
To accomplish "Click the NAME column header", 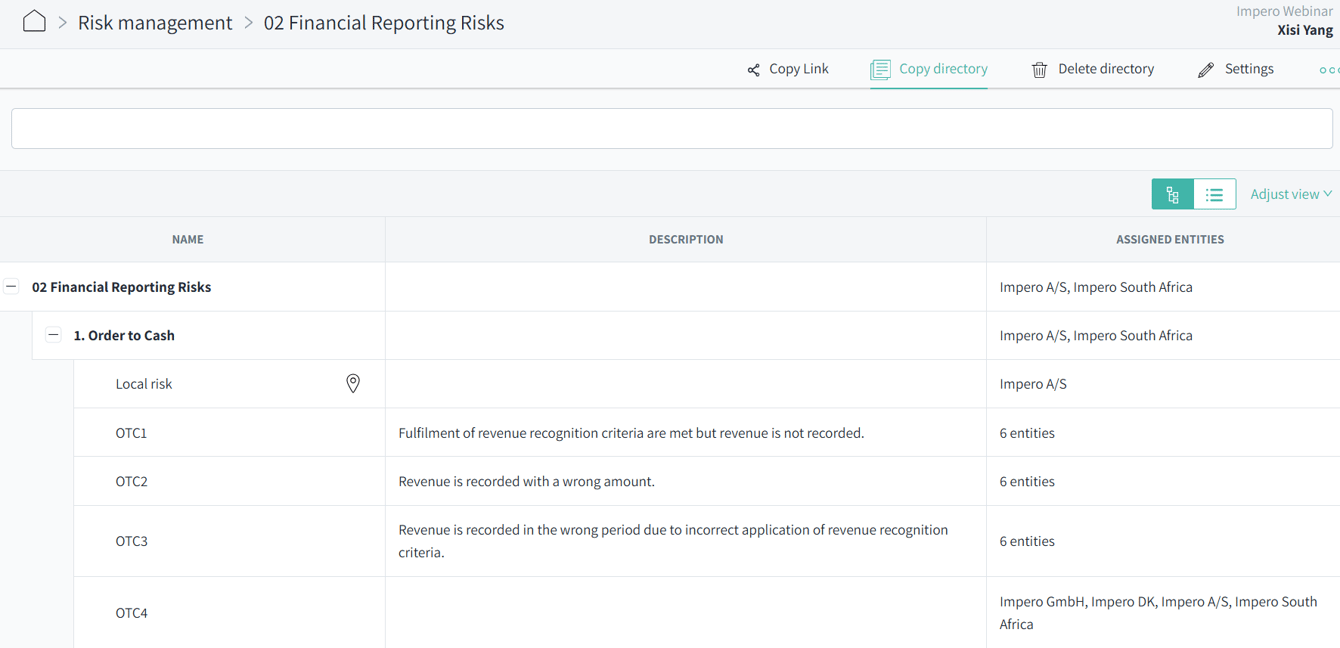I will point(188,239).
